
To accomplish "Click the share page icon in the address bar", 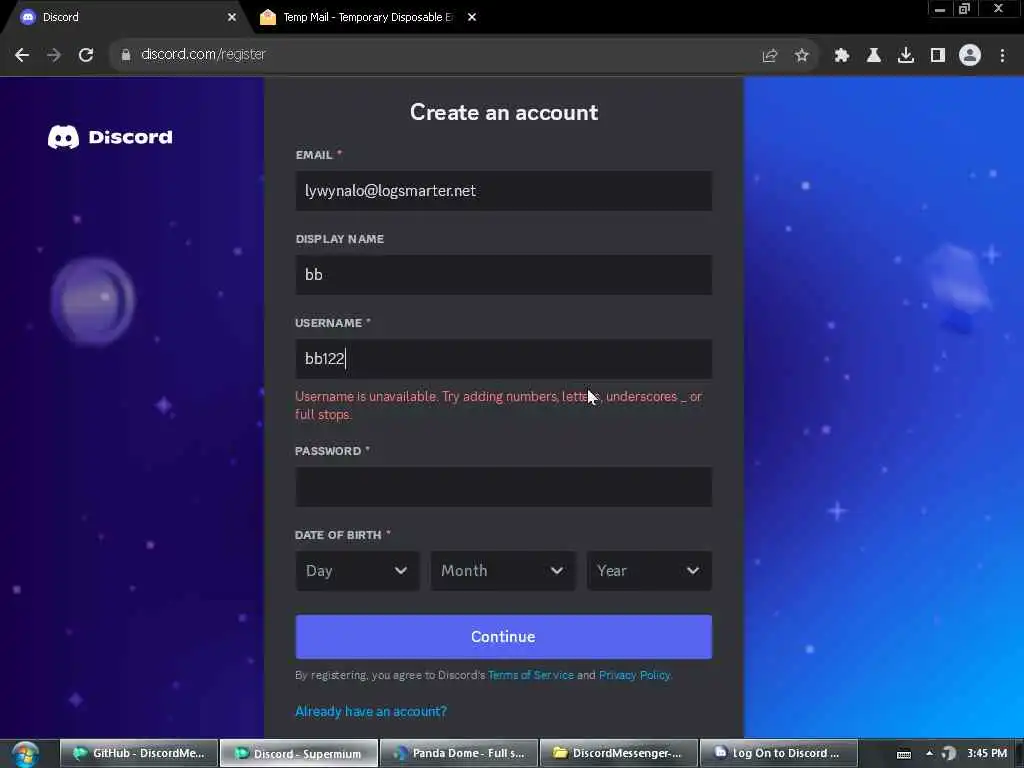I will [770, 56].
